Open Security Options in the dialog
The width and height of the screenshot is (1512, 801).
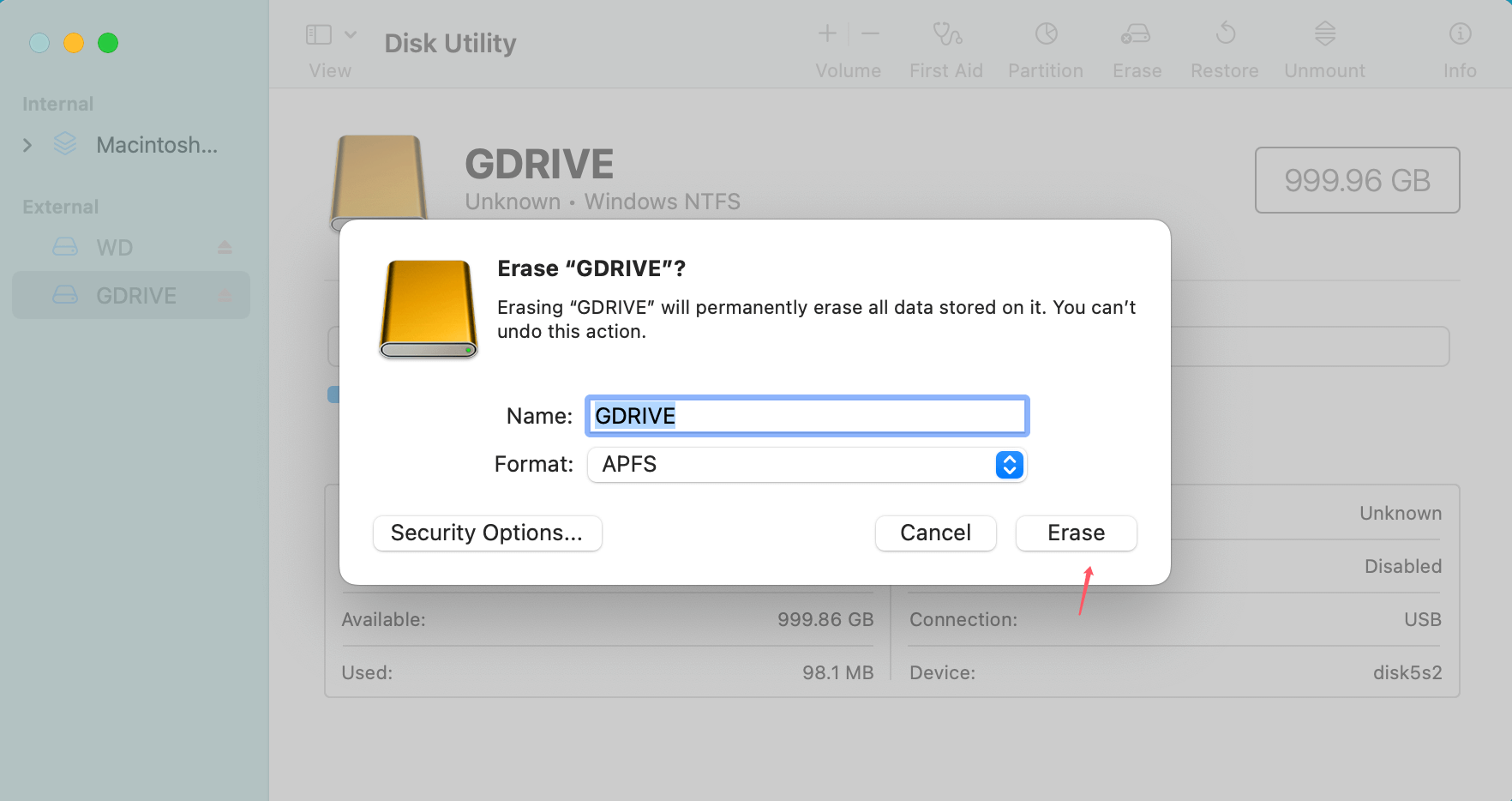[487, 533]
